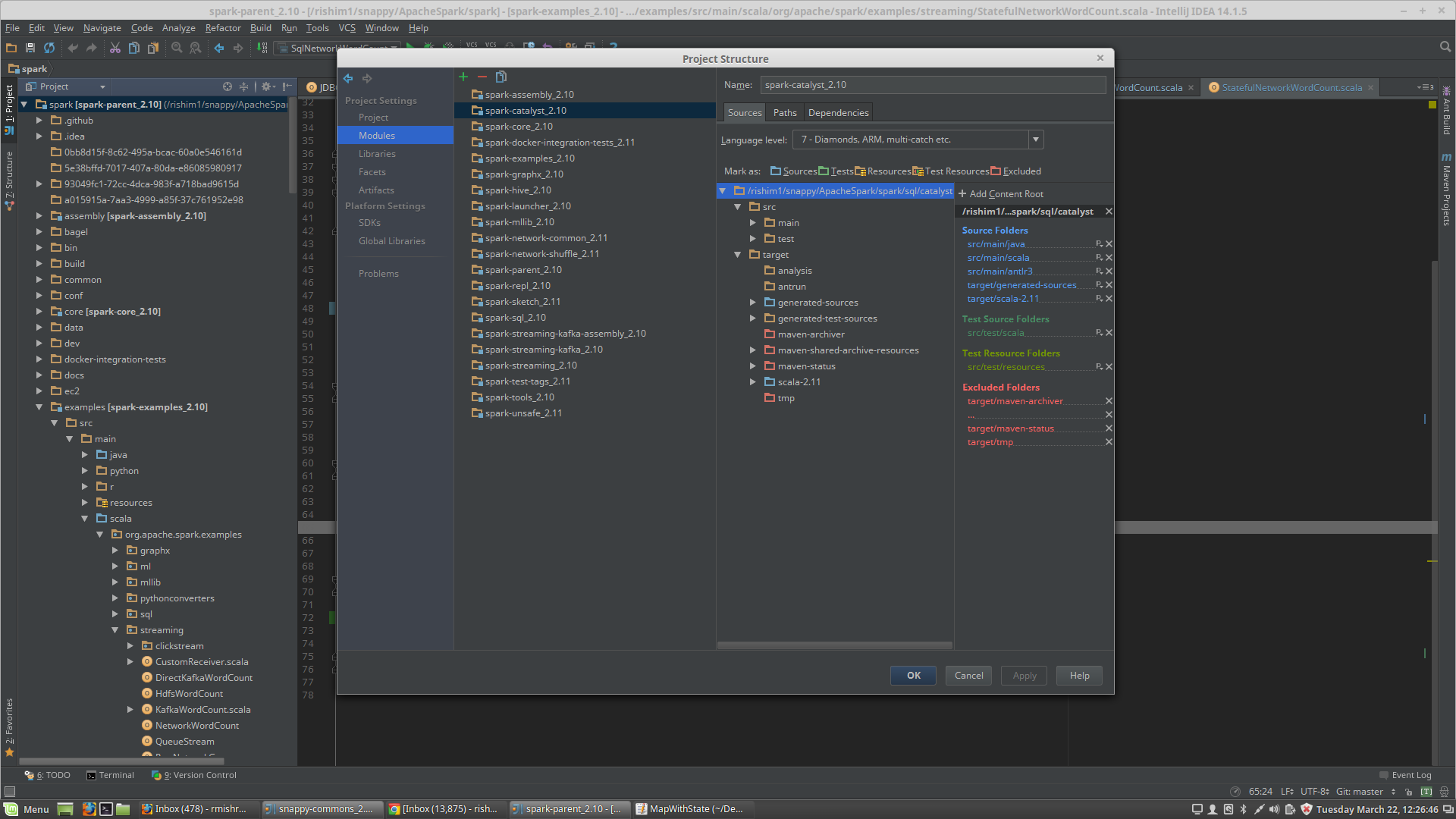Hide the Project tool panel icon

pyautogui.click(x=287, y=86)
